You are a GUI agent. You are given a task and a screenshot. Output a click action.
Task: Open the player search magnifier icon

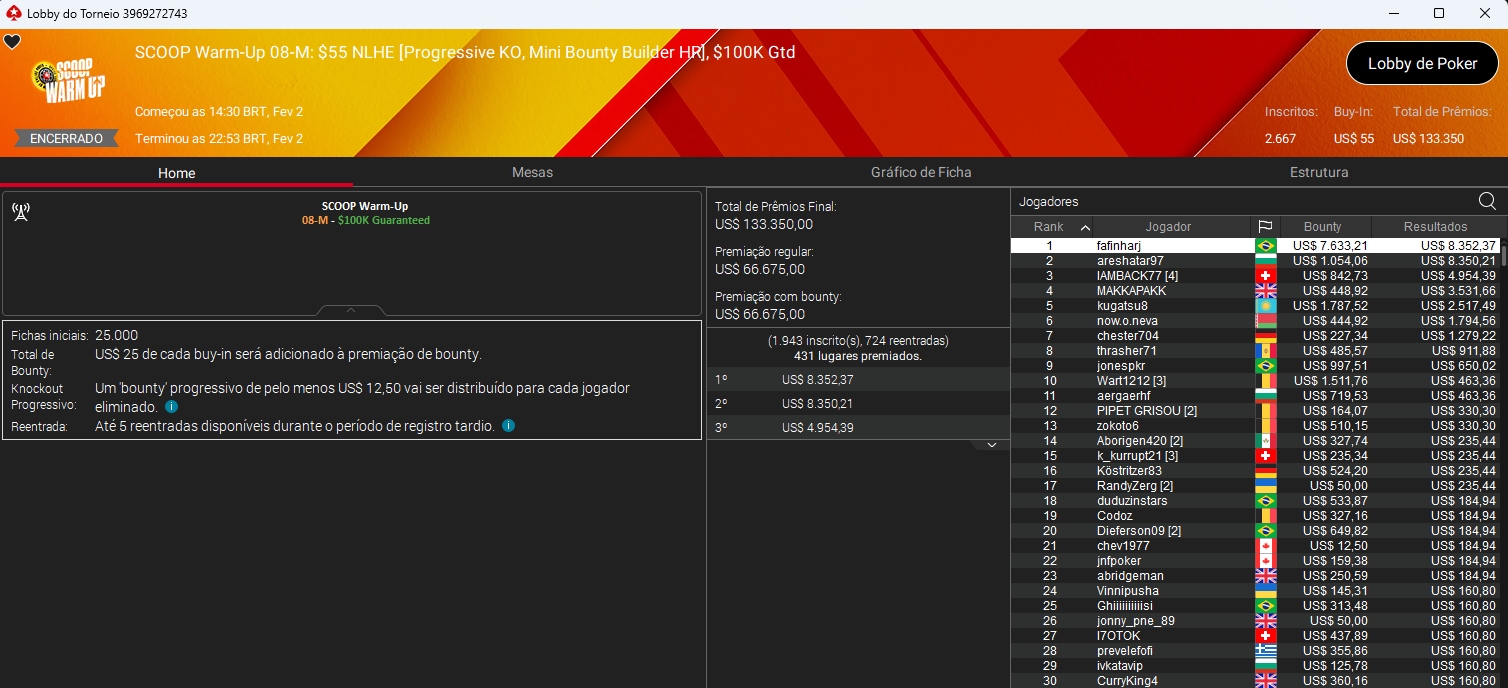[1487, 201]
